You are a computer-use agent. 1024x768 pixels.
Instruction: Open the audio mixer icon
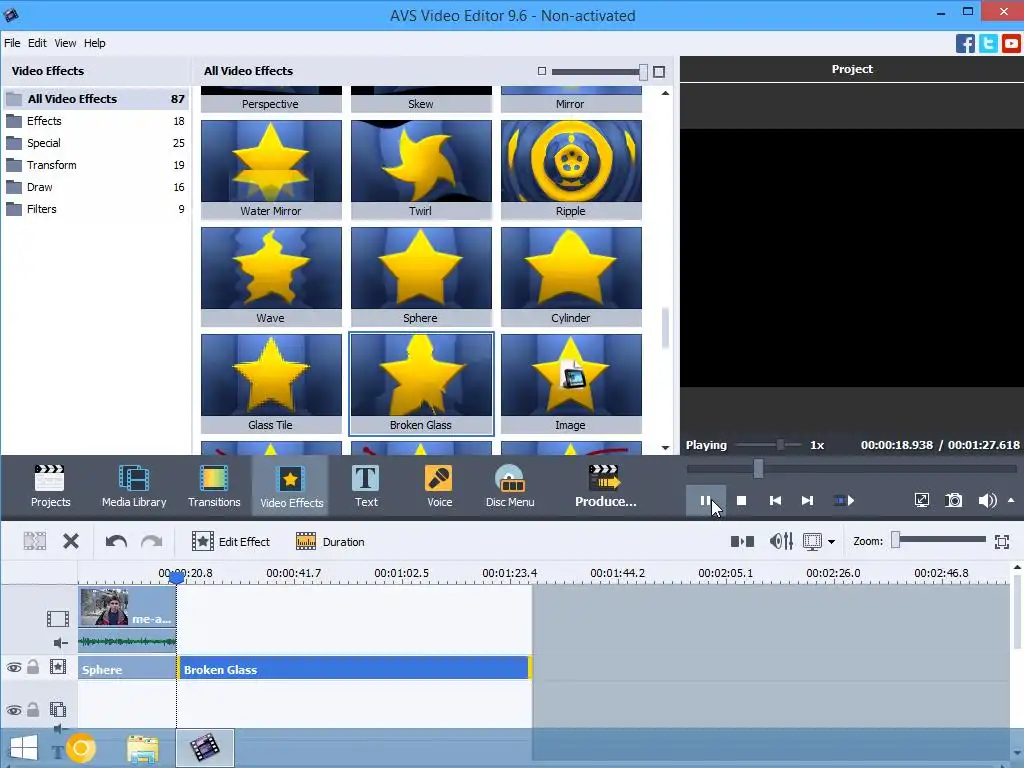781,541
